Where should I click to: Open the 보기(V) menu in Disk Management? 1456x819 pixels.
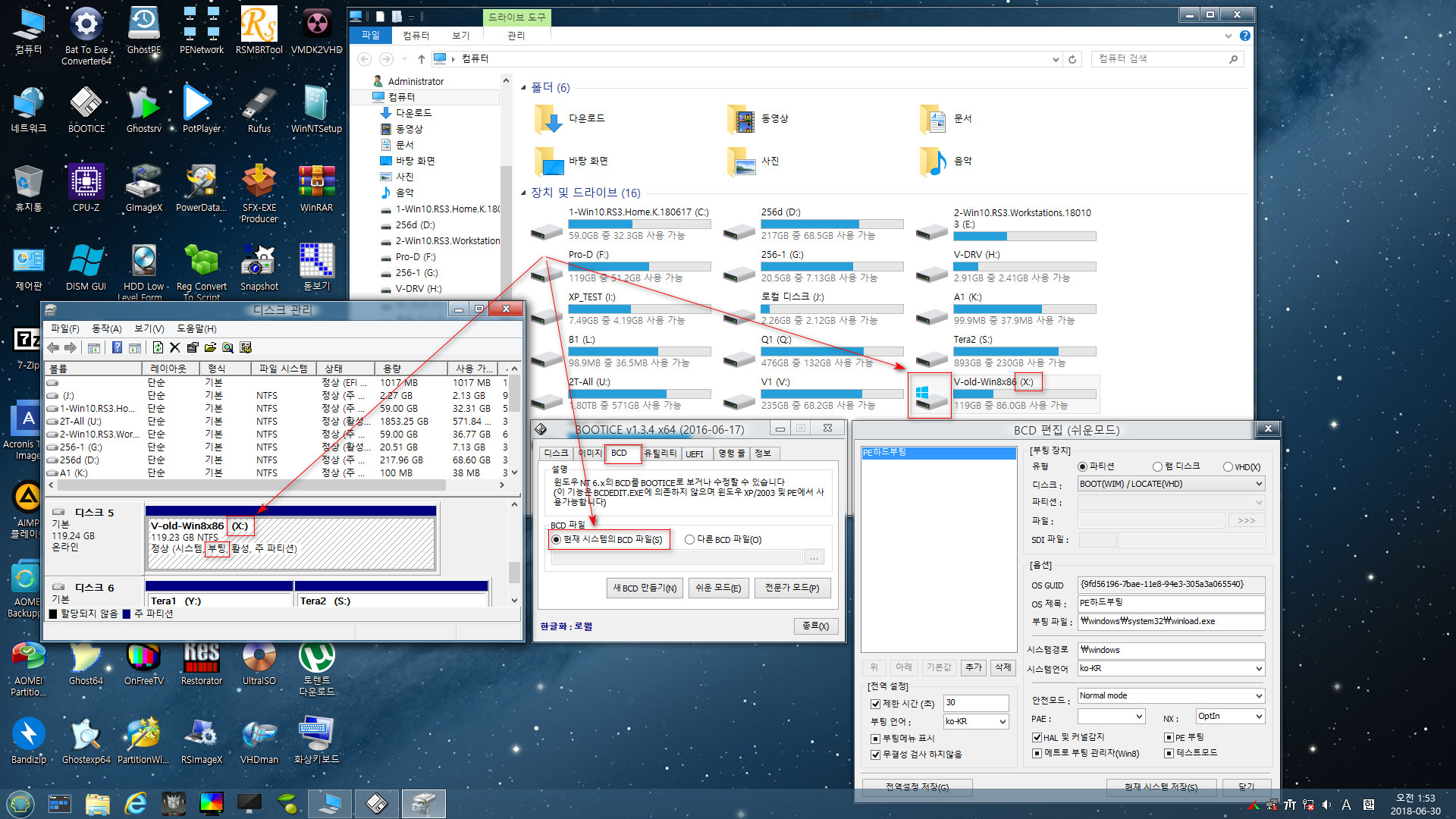[149, 328]
